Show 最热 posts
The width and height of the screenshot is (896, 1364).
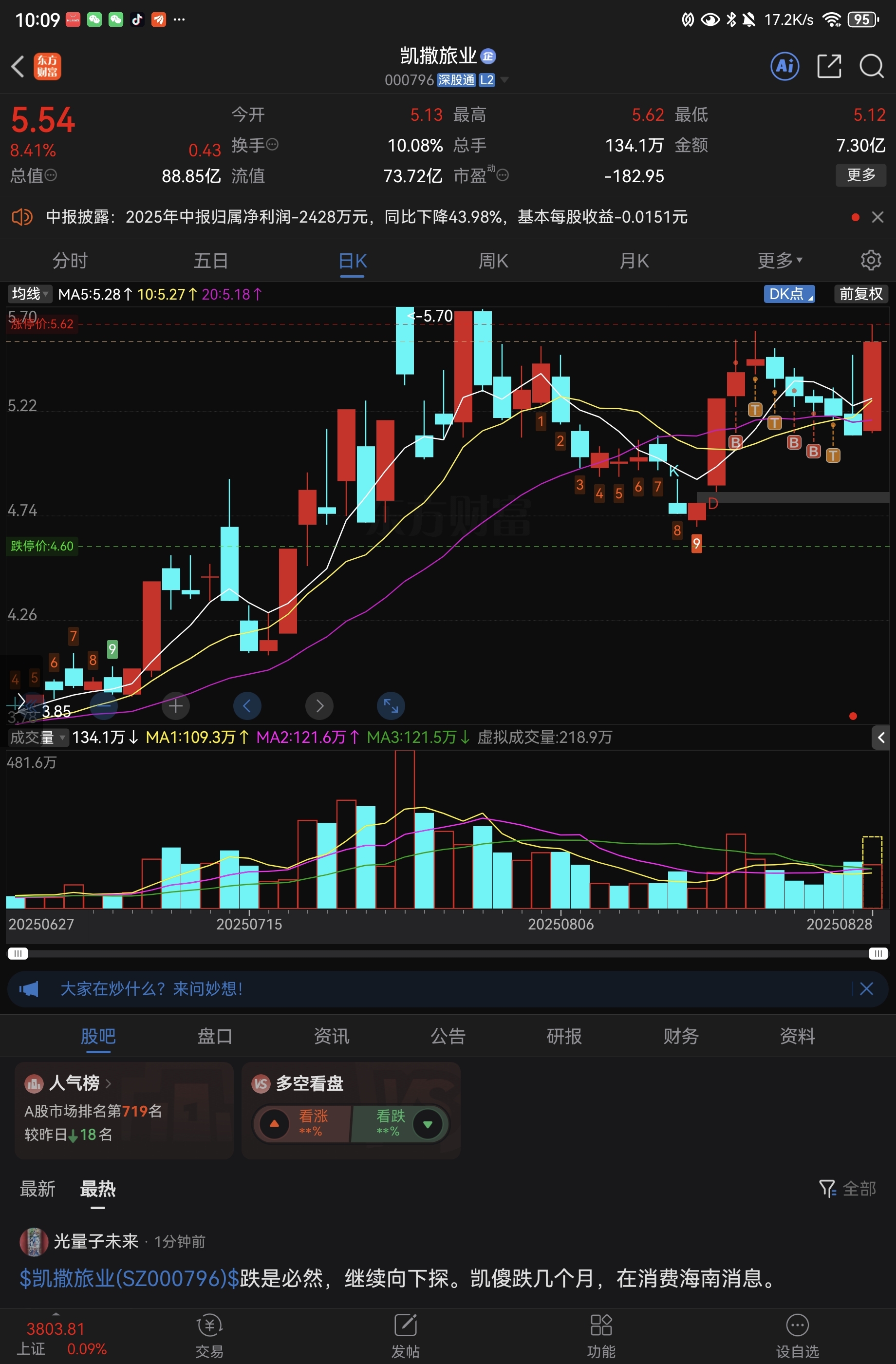pyautogui.click(x=98, y=1189)
